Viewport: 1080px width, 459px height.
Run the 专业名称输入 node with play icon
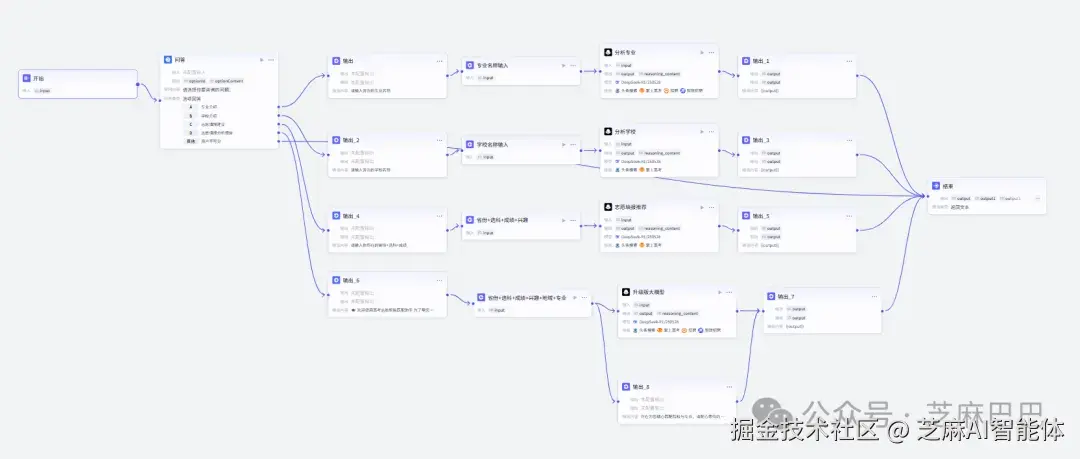pos(563,65)
